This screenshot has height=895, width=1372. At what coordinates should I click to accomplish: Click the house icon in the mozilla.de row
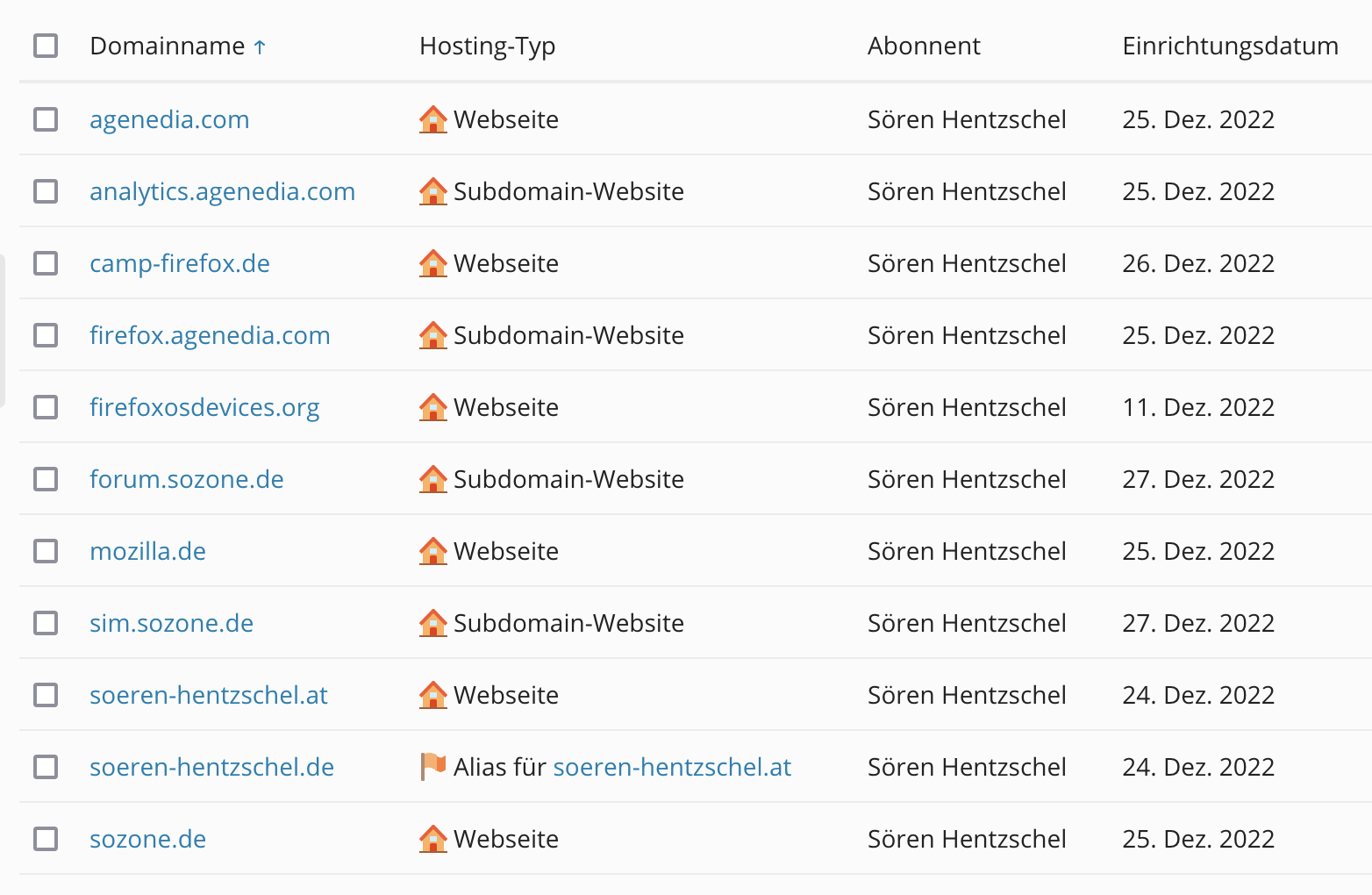(433, 551)
